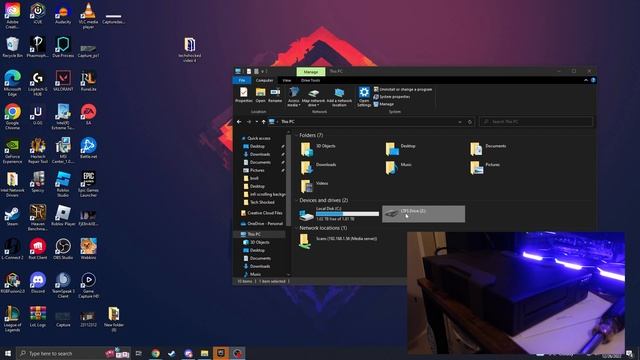This screenshot has height=360, width=640.
Task: Select the selected removable drive tile
Action: [423, 214]
